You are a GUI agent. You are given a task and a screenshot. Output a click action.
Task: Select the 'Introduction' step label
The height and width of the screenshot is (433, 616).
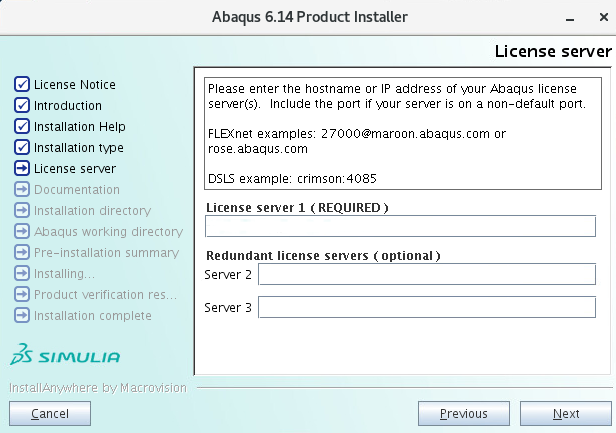point(68,105)
